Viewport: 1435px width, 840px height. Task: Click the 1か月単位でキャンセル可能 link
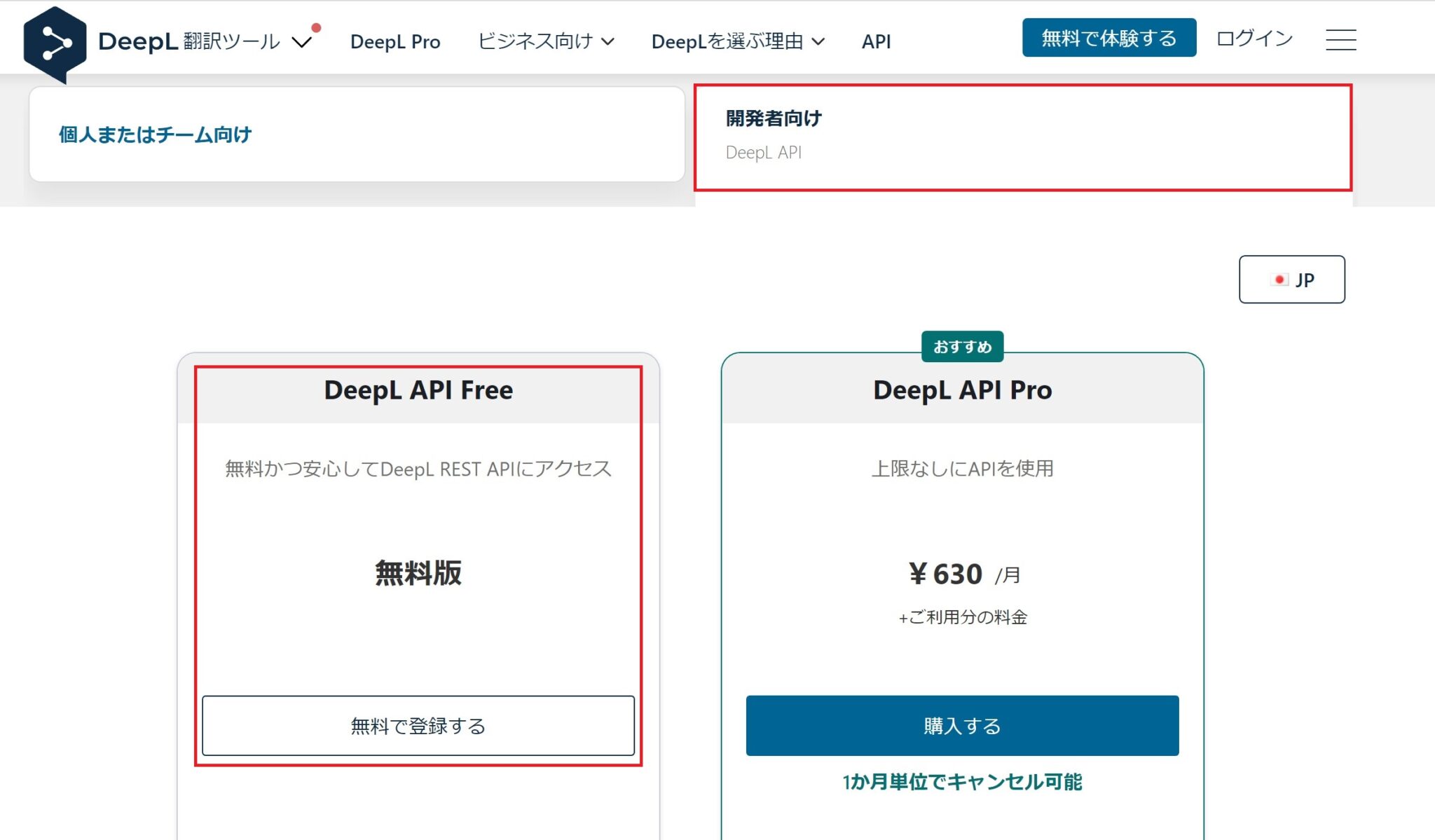(962, 783)
